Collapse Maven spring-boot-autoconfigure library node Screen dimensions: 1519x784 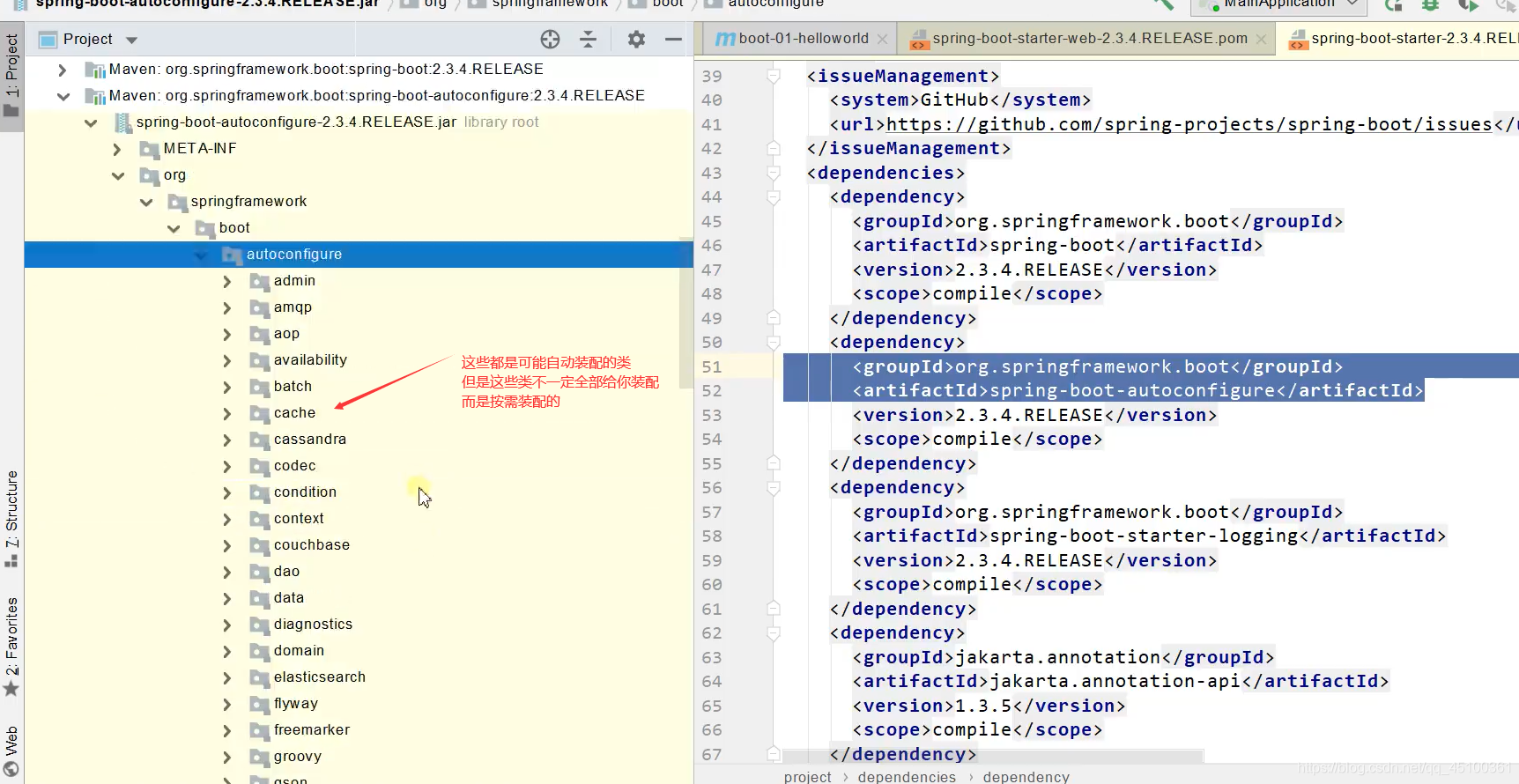[63, 96]
